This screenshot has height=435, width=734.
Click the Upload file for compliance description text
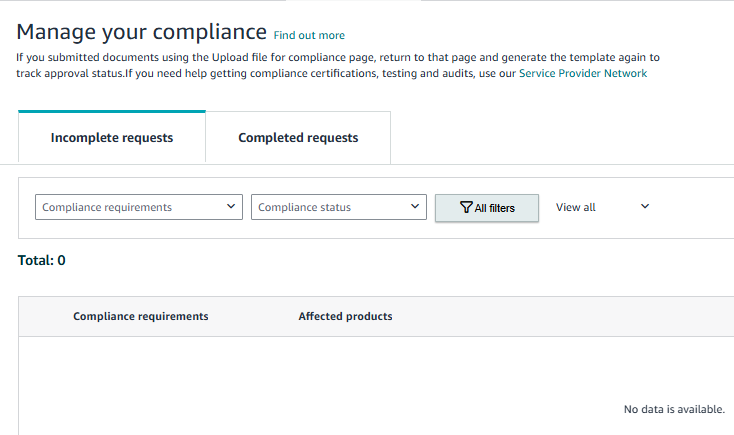pos(338,65)
